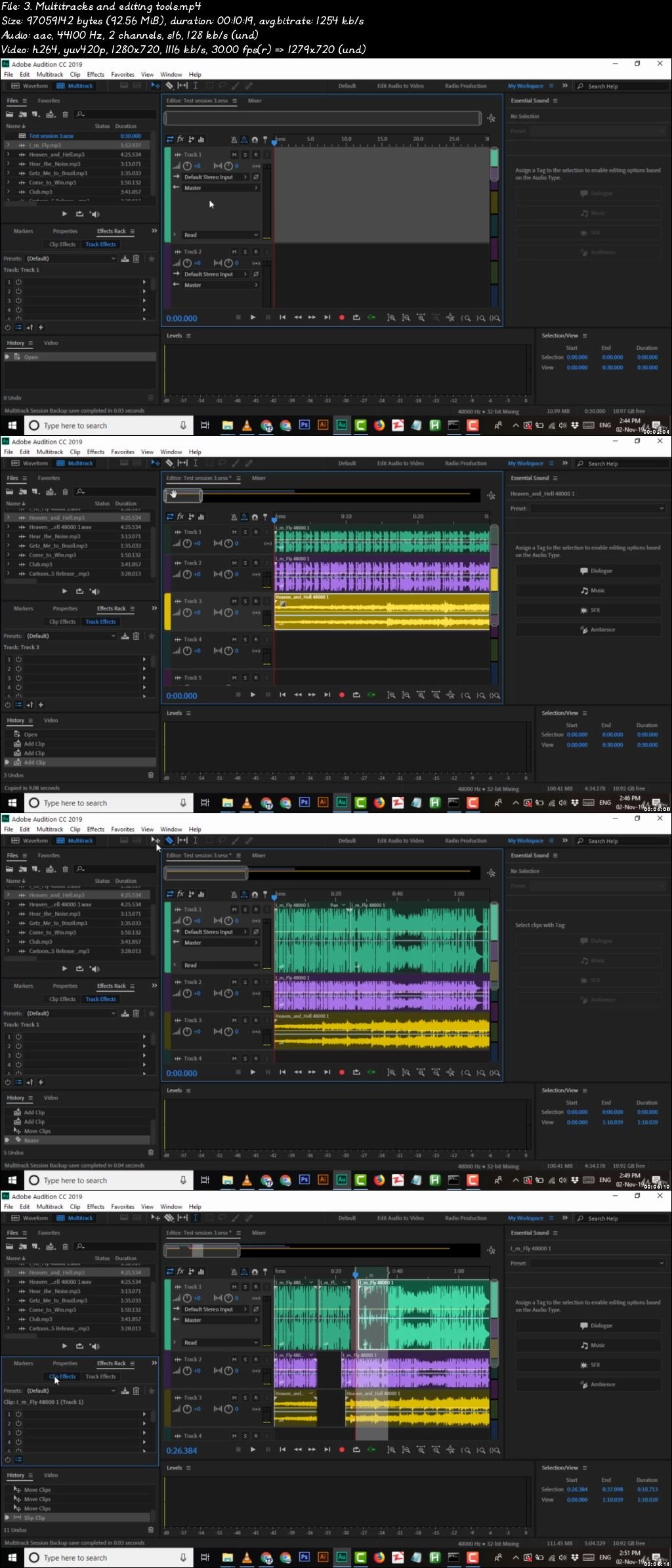Viewport: 672px width, 1568px height.
Task: Click Stop button in fourth screenshot transport
Action: [x=238, y=1450]
